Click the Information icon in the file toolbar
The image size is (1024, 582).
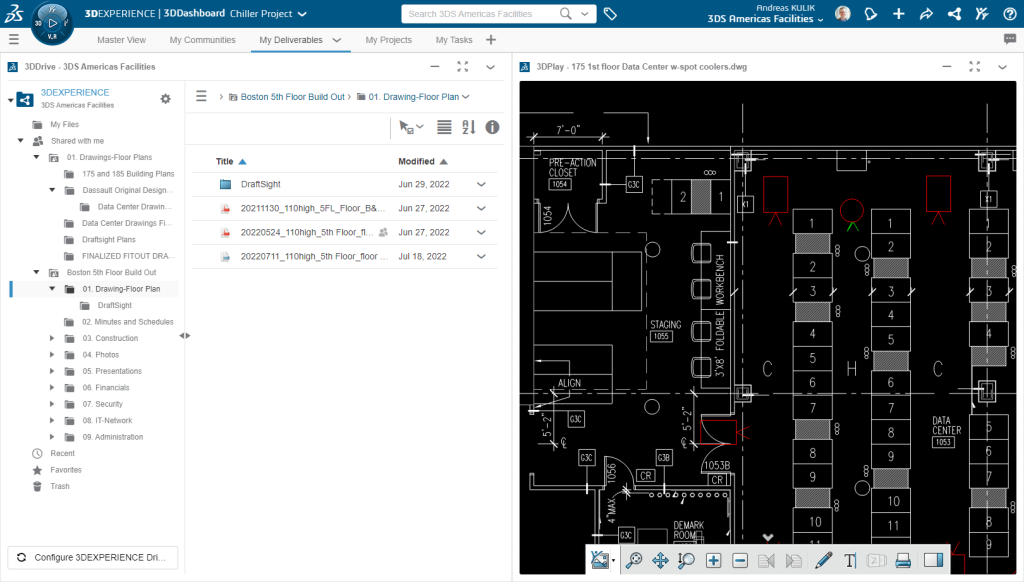coord(492,127)
